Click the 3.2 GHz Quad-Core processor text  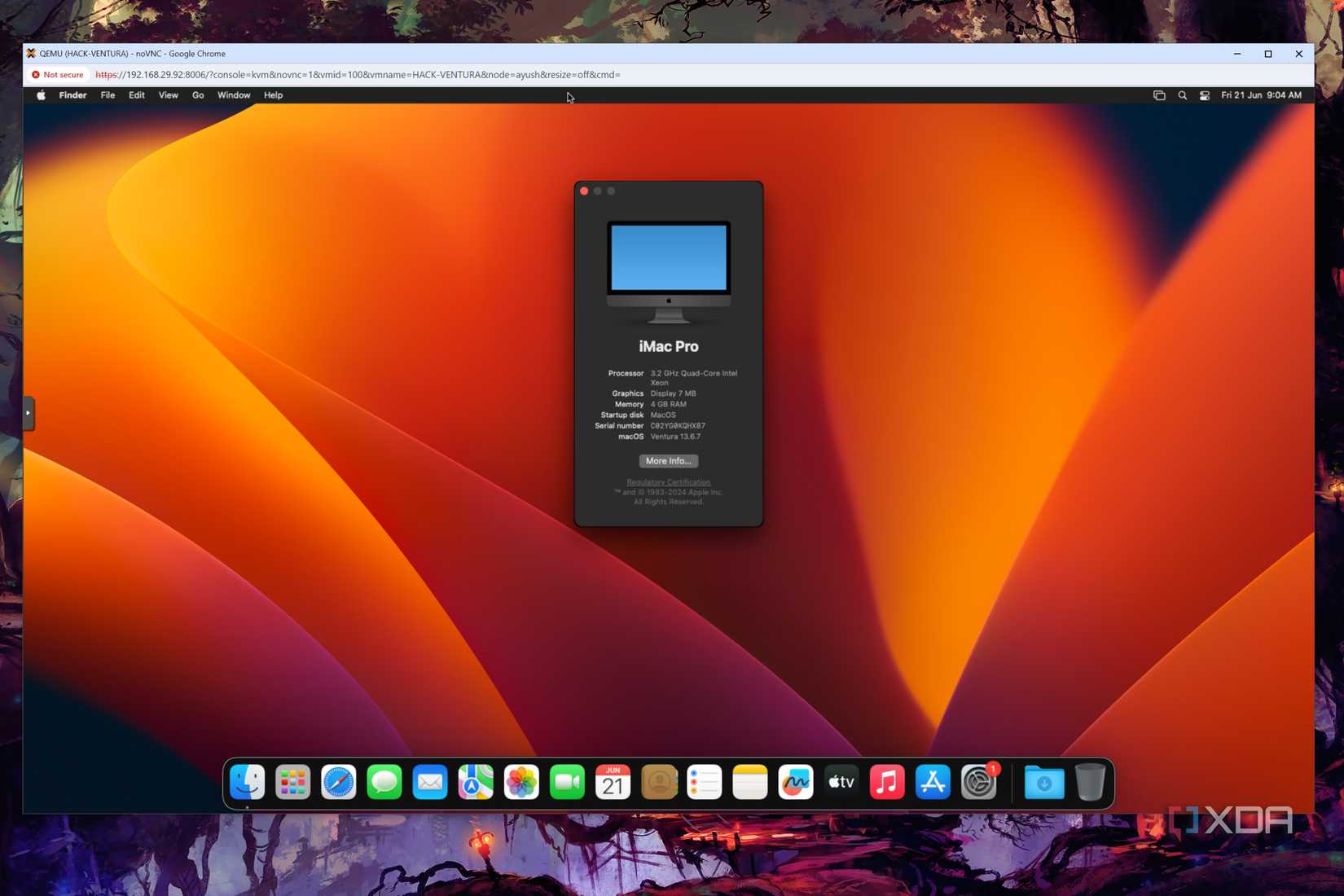[693, 378]
